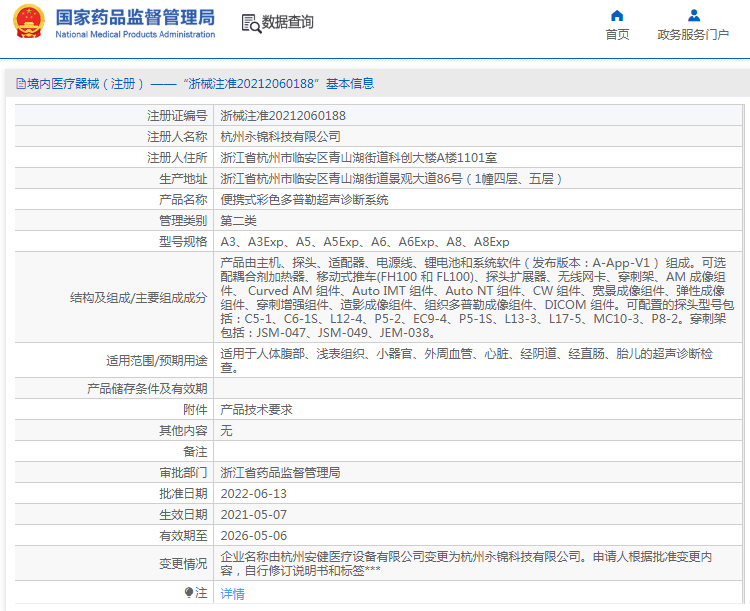
Task: Go to 首页 text link
Action: (x=617, y=35)
